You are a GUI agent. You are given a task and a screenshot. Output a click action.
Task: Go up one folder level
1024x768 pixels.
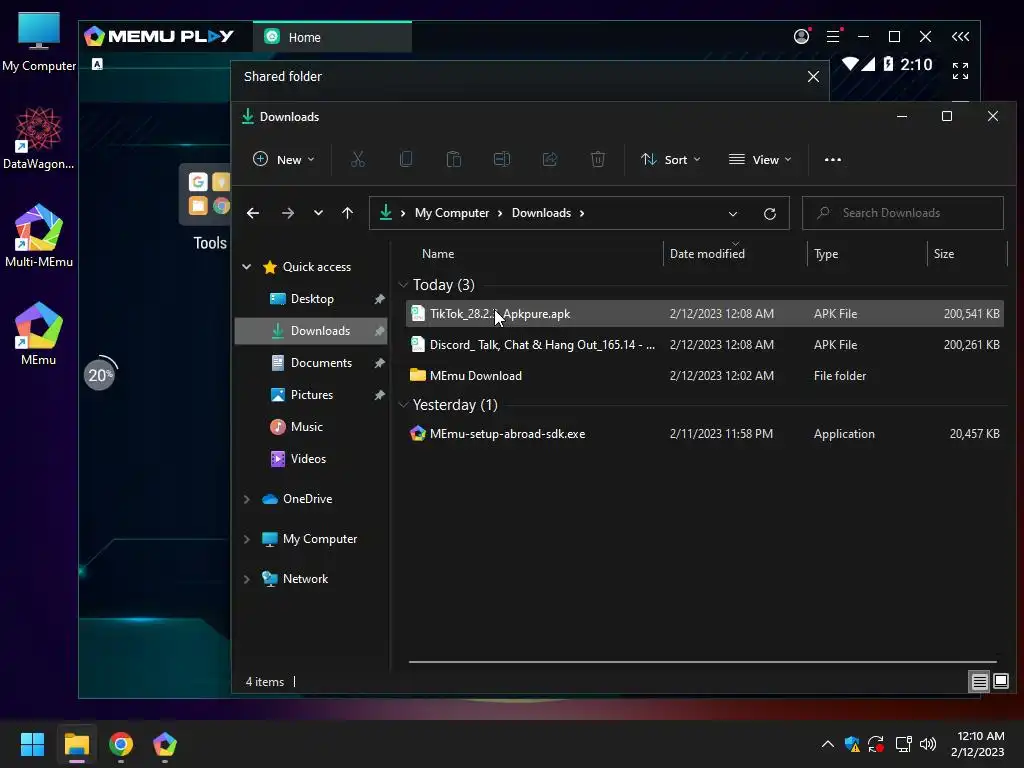[347, 213]
